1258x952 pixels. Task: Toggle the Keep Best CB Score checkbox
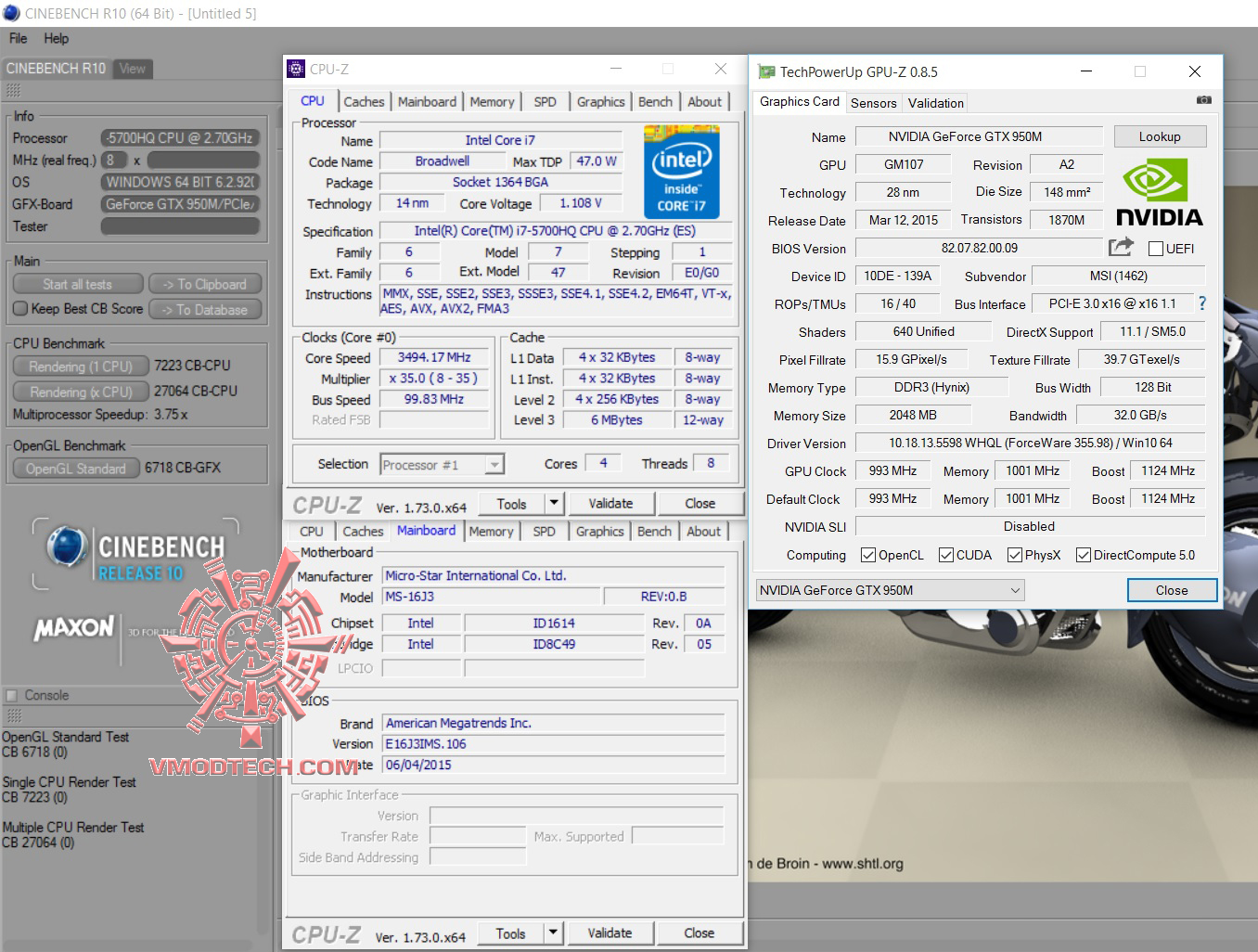click(x=20, y=309)
